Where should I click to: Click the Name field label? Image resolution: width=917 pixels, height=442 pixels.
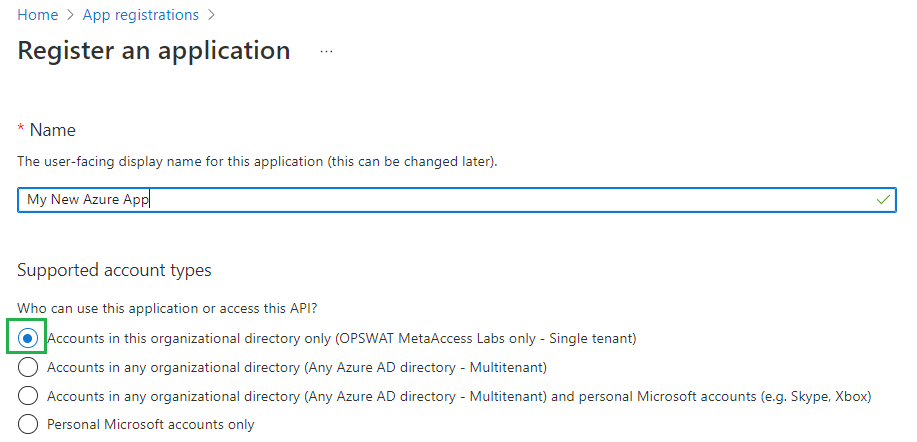pyautogui.click(x=53, y=130)
